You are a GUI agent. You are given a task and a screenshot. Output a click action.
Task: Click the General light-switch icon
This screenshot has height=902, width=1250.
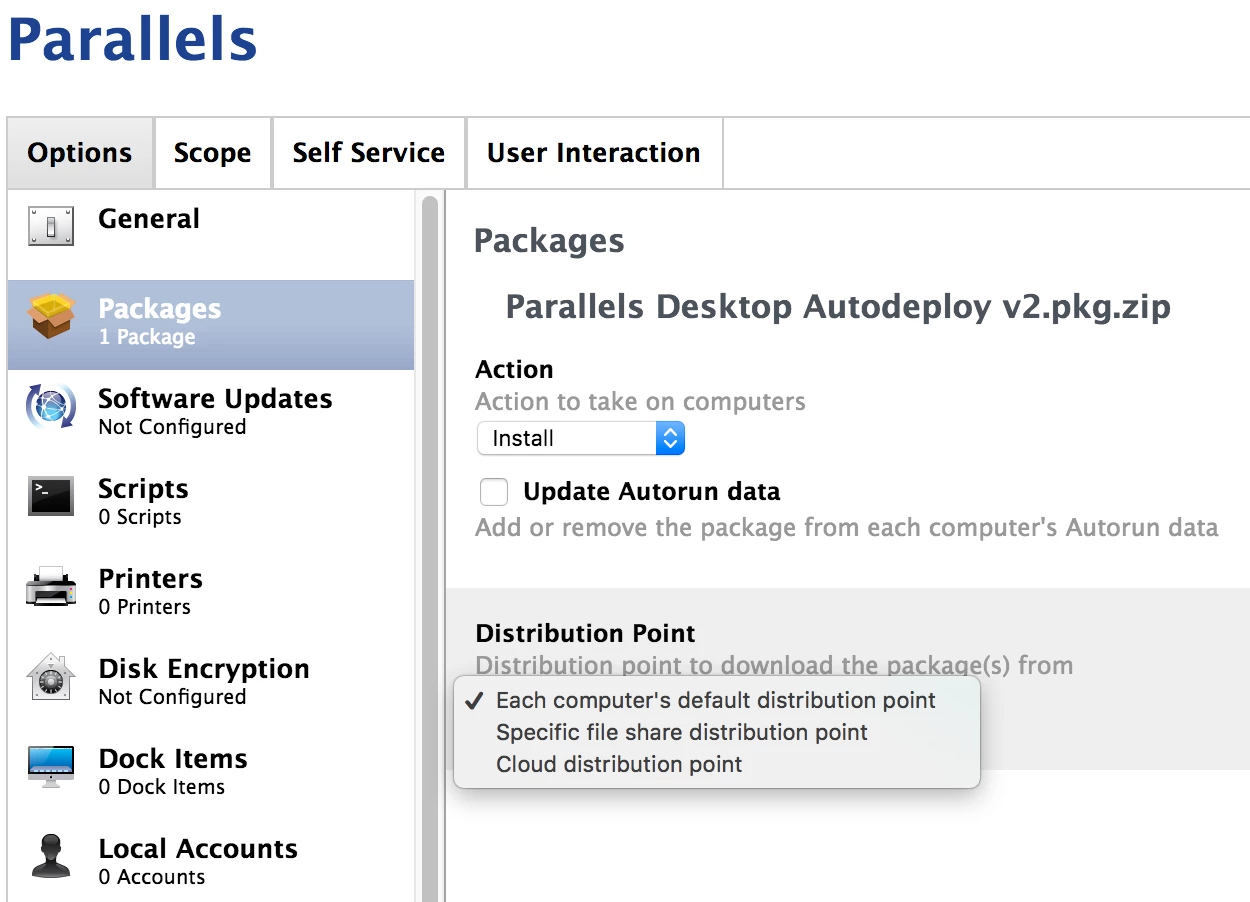click(50, 226)
